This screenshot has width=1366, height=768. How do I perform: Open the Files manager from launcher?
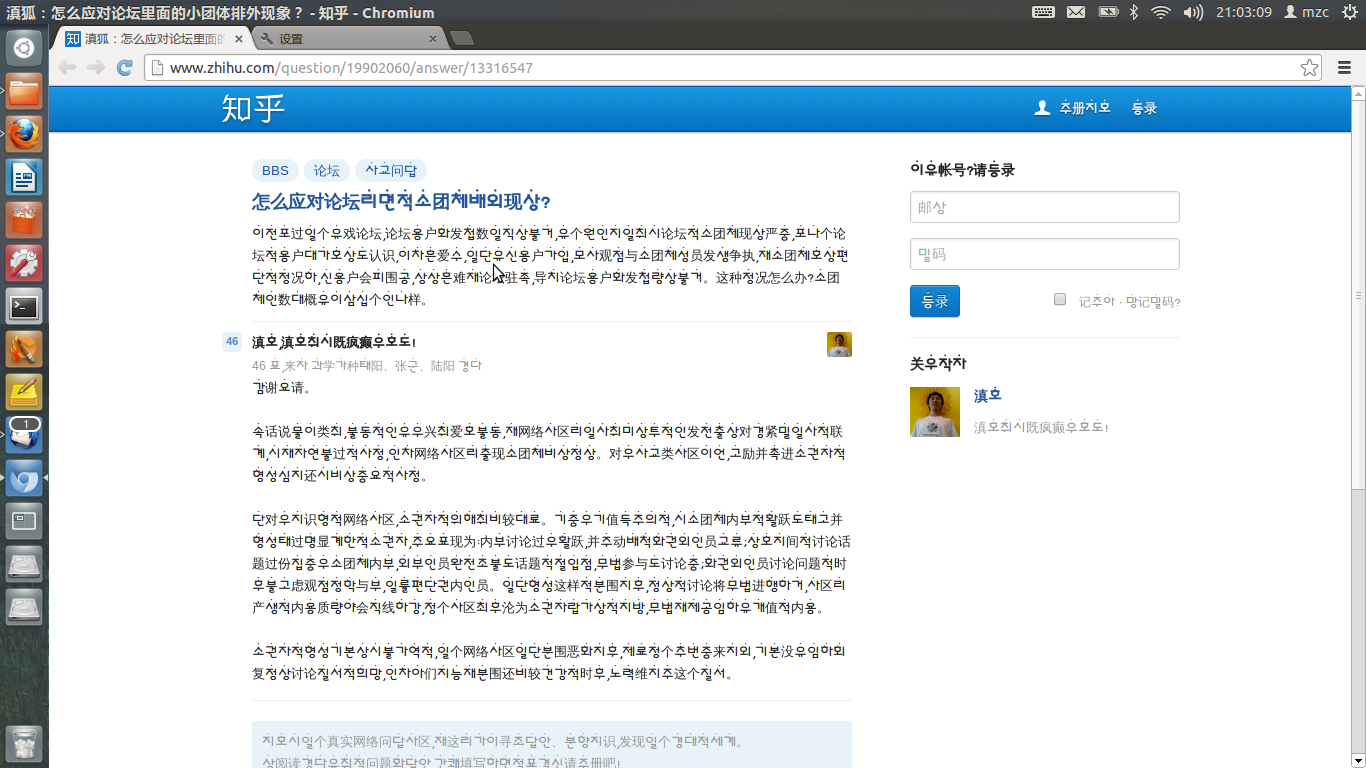(x=24, y=91)
